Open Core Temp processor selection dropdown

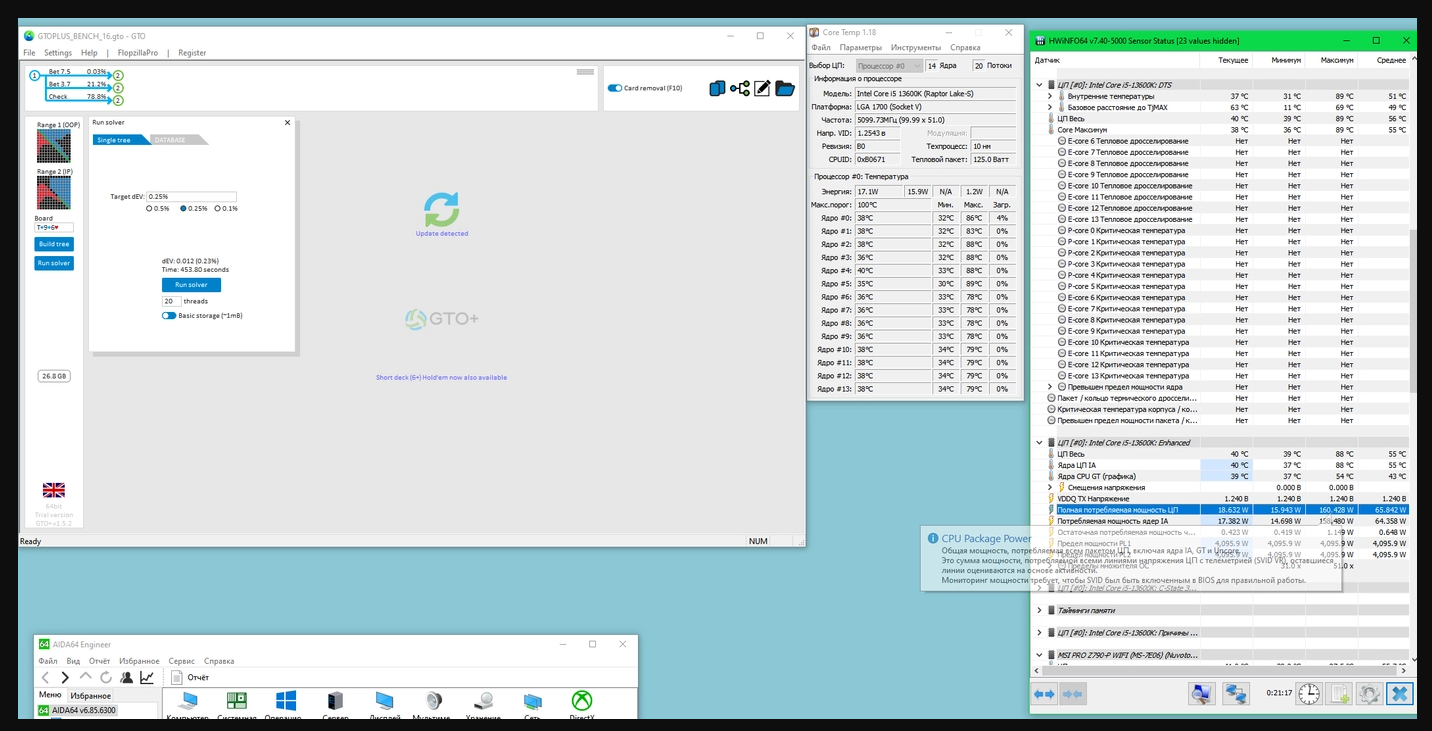point(889,66)
